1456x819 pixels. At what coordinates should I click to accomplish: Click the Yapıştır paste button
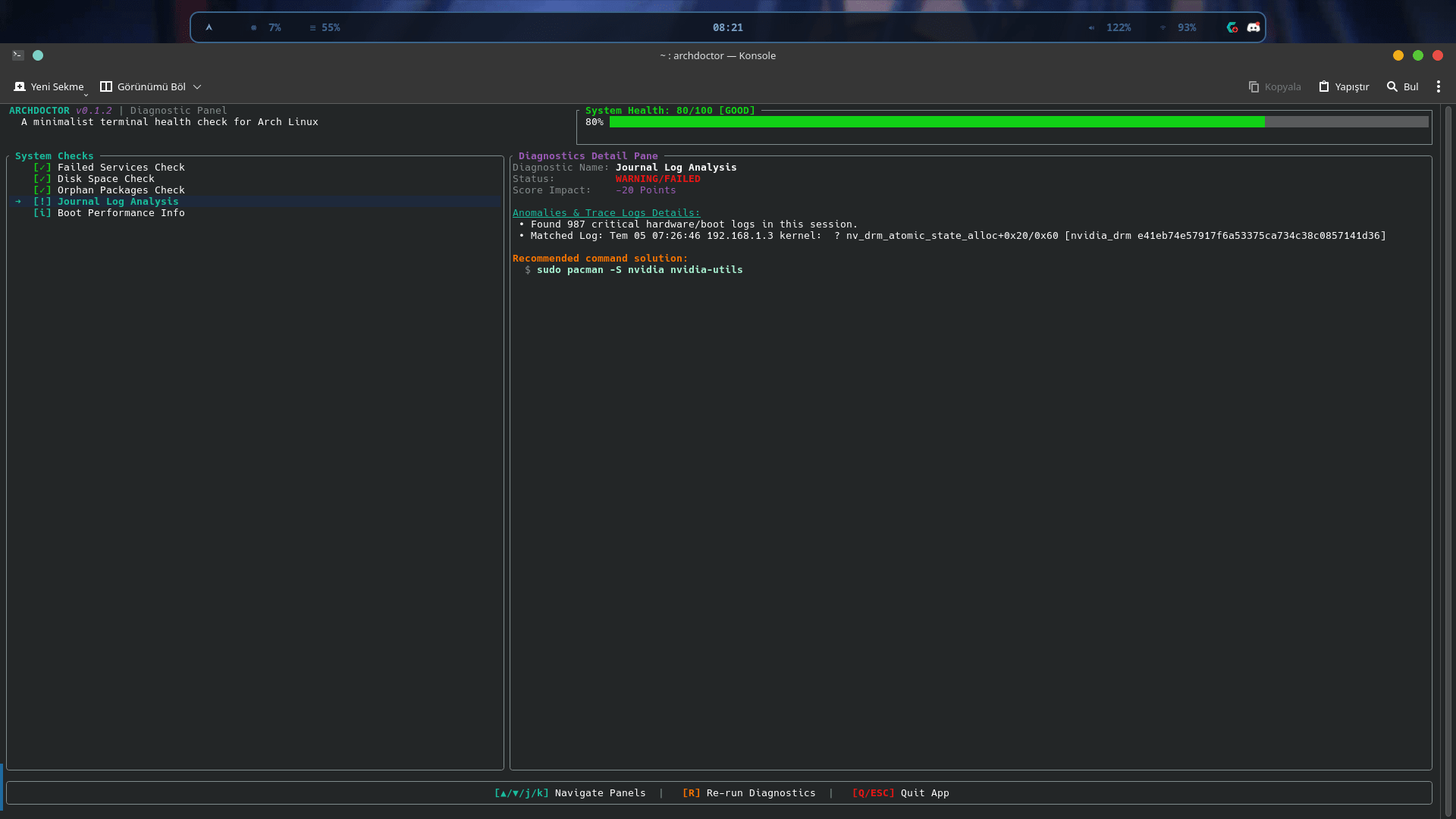1344,86
